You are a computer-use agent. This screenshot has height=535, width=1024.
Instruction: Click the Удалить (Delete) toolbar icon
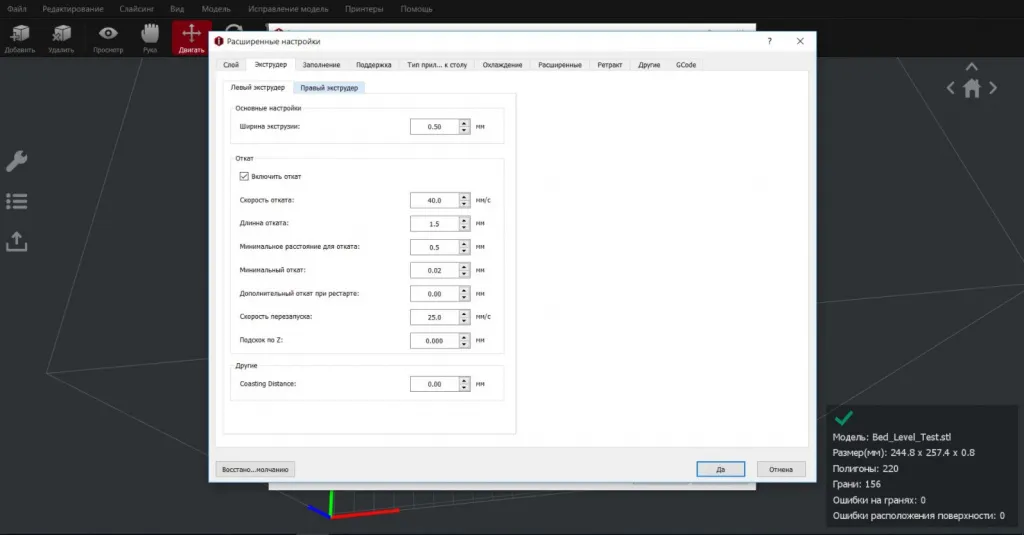click(62, 36)
